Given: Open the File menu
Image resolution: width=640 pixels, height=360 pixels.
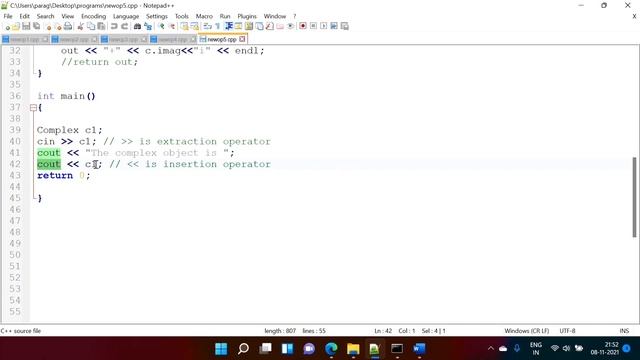Looking at the screenshot, I should point(8,16).
